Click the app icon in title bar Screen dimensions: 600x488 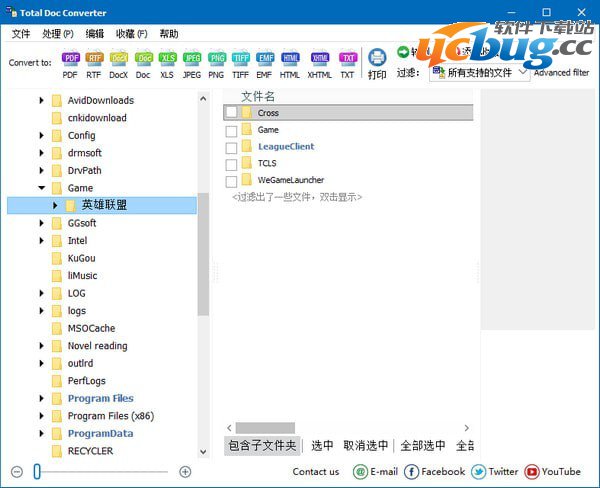coord(11,12)
